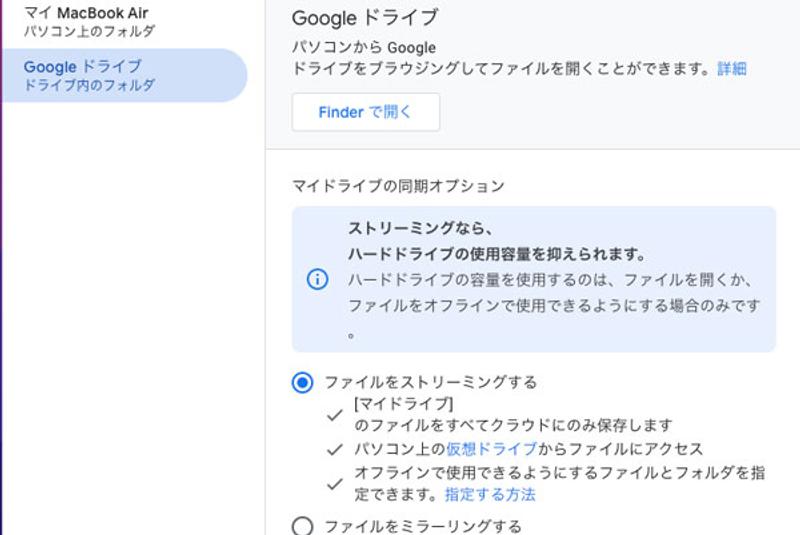Click the Finder で開く button

(365, 112)
